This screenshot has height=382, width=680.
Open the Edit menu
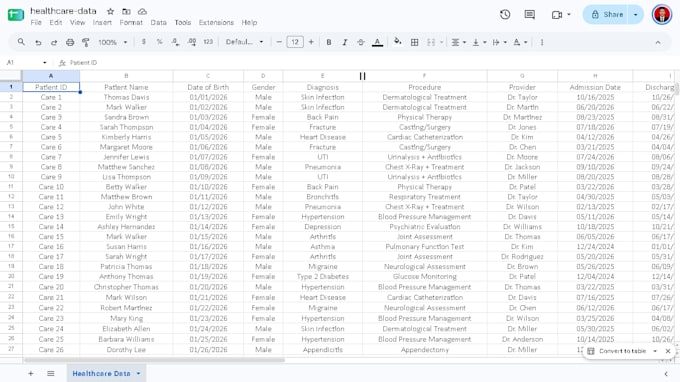(56, 23)
